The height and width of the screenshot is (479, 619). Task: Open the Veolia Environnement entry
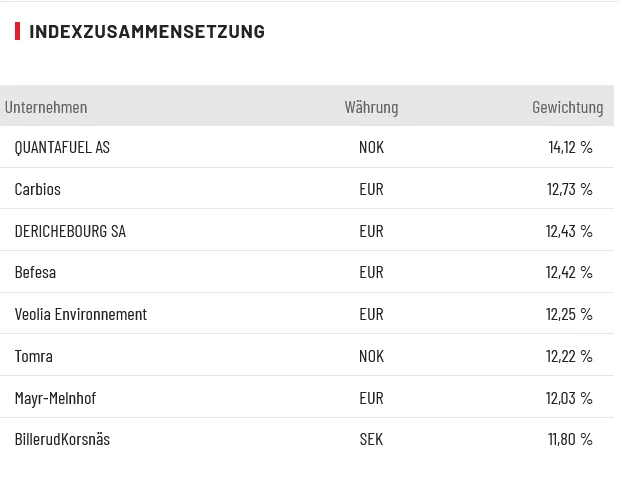tap(80, 314)
